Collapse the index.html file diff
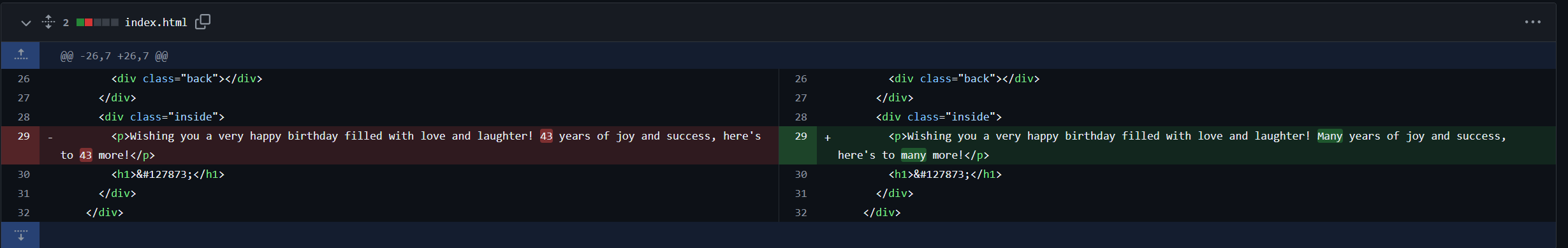 click(x=26, y=23)
